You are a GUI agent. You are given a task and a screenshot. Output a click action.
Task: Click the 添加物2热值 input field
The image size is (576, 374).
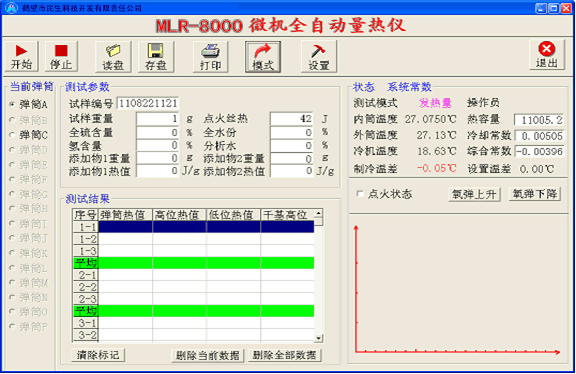pos(292,171)
